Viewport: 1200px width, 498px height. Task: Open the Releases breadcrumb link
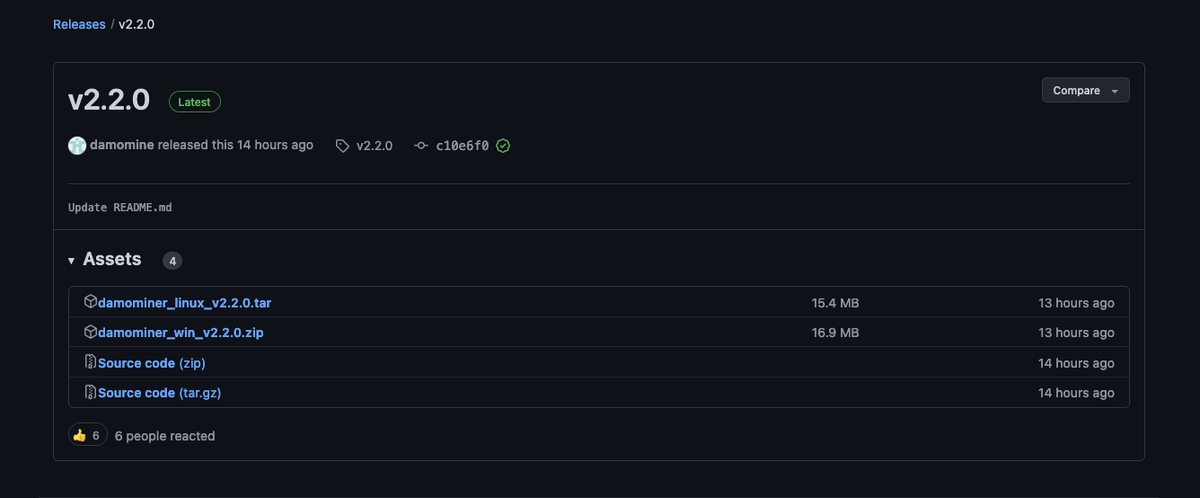(x=79, y=24)
